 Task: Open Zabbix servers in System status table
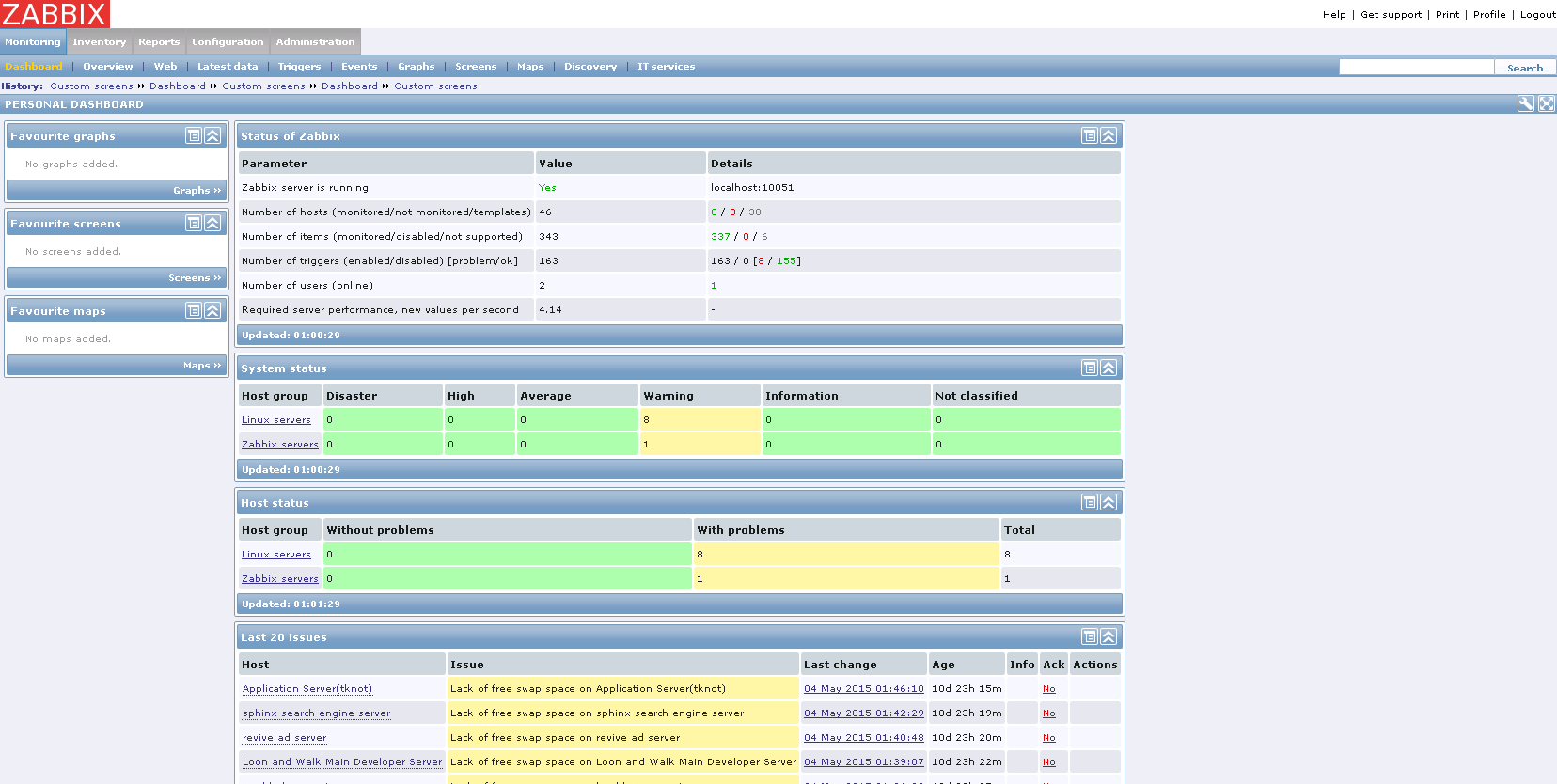[280, 445]
